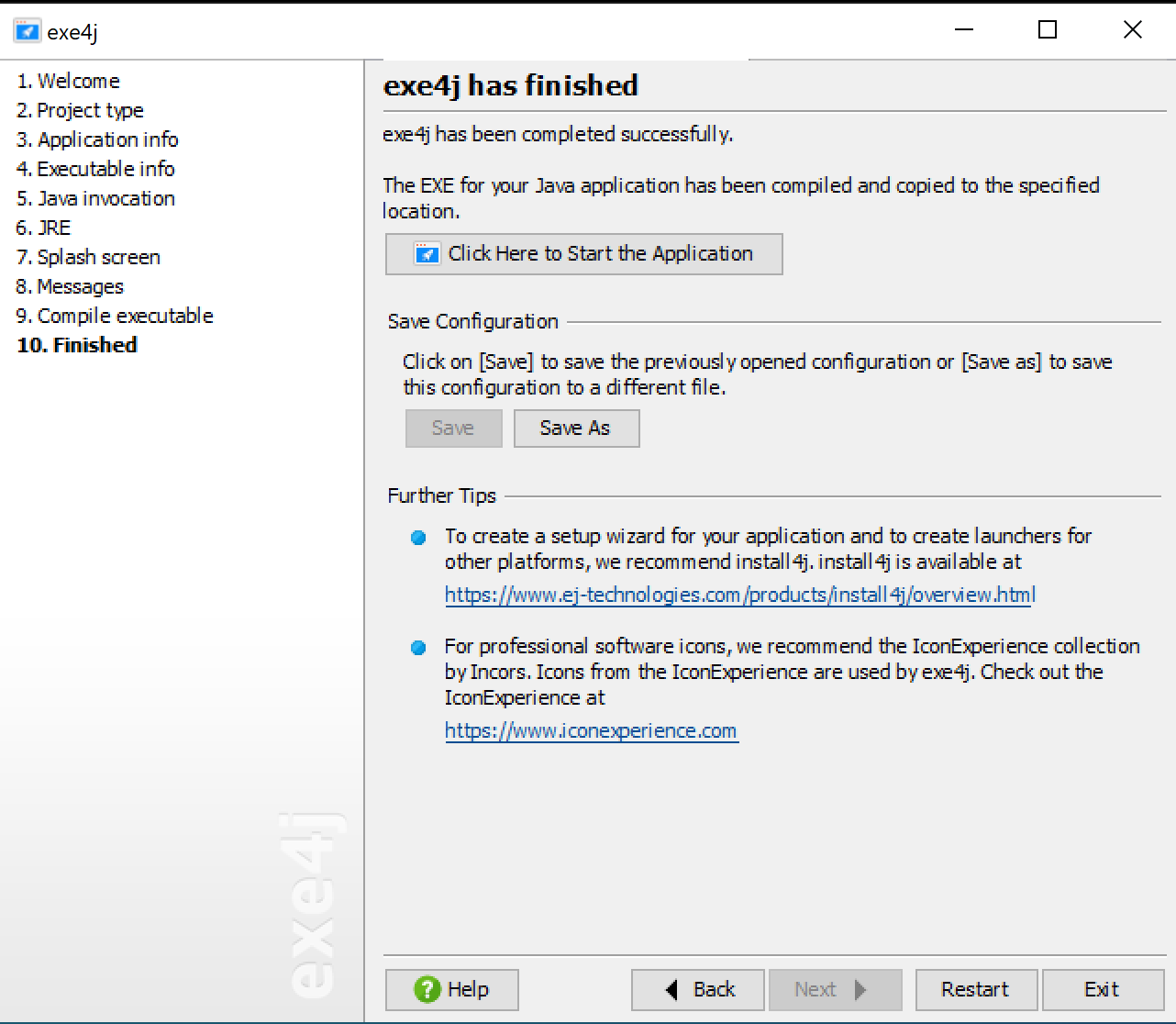
Task: Navigate to step 5 Java invocation
Action: coord(95,198)
